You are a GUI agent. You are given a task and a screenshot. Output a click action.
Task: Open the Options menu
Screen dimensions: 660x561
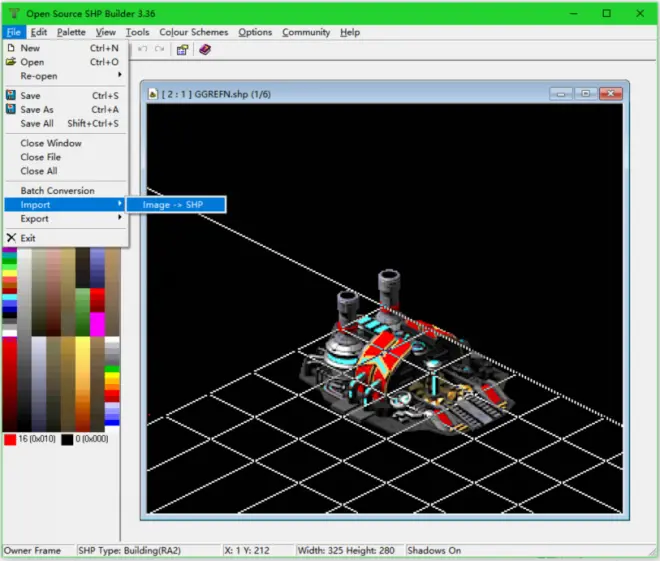[x=255, y=32]
